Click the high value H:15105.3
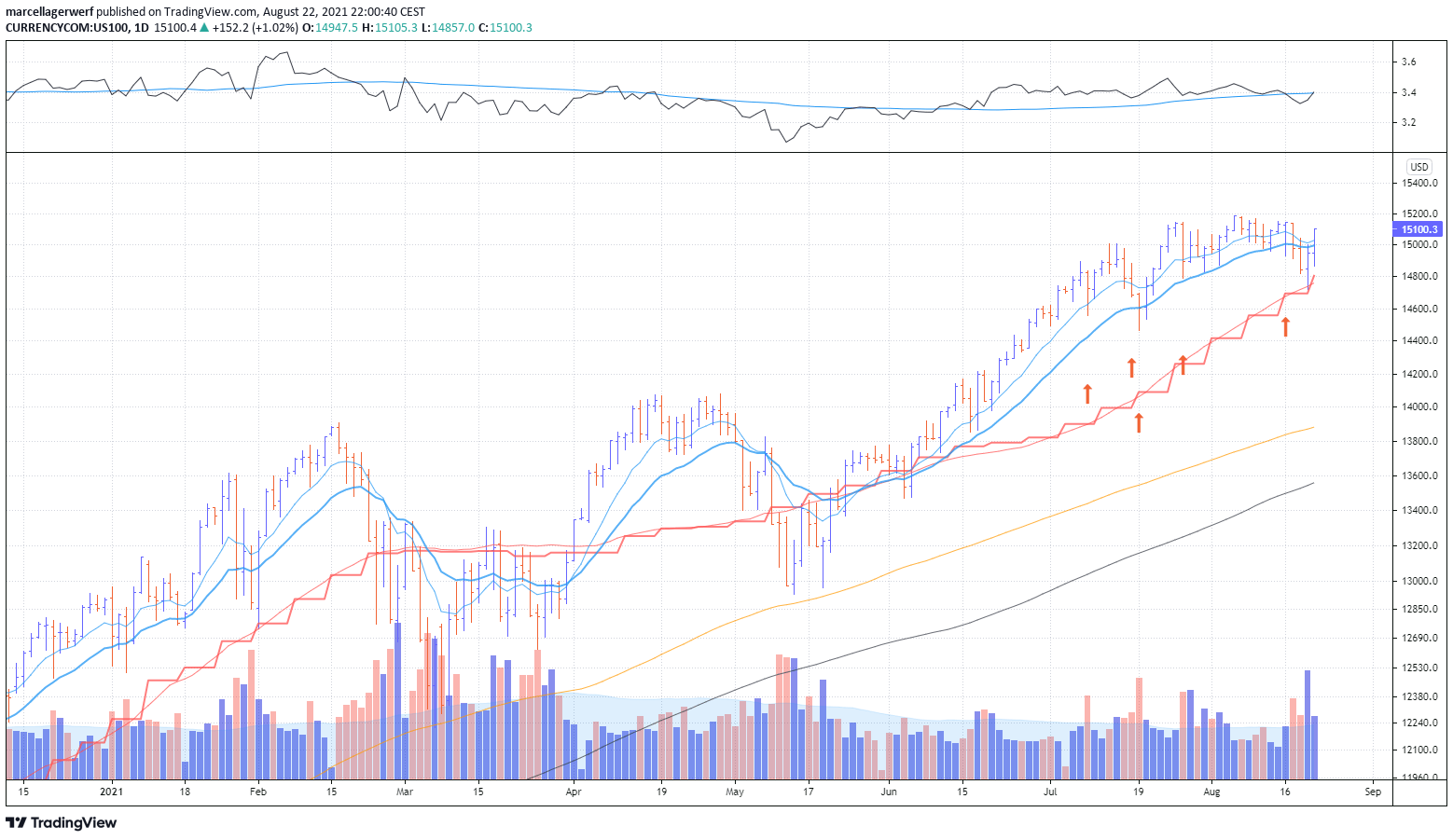The image size is (1453, 840). [390, 27]
